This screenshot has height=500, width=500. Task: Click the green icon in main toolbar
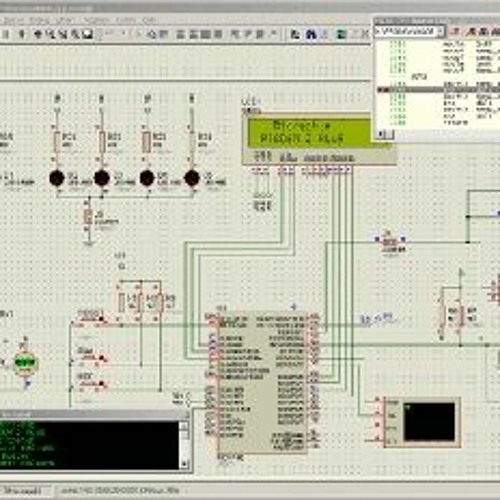[x=341, y=34]
